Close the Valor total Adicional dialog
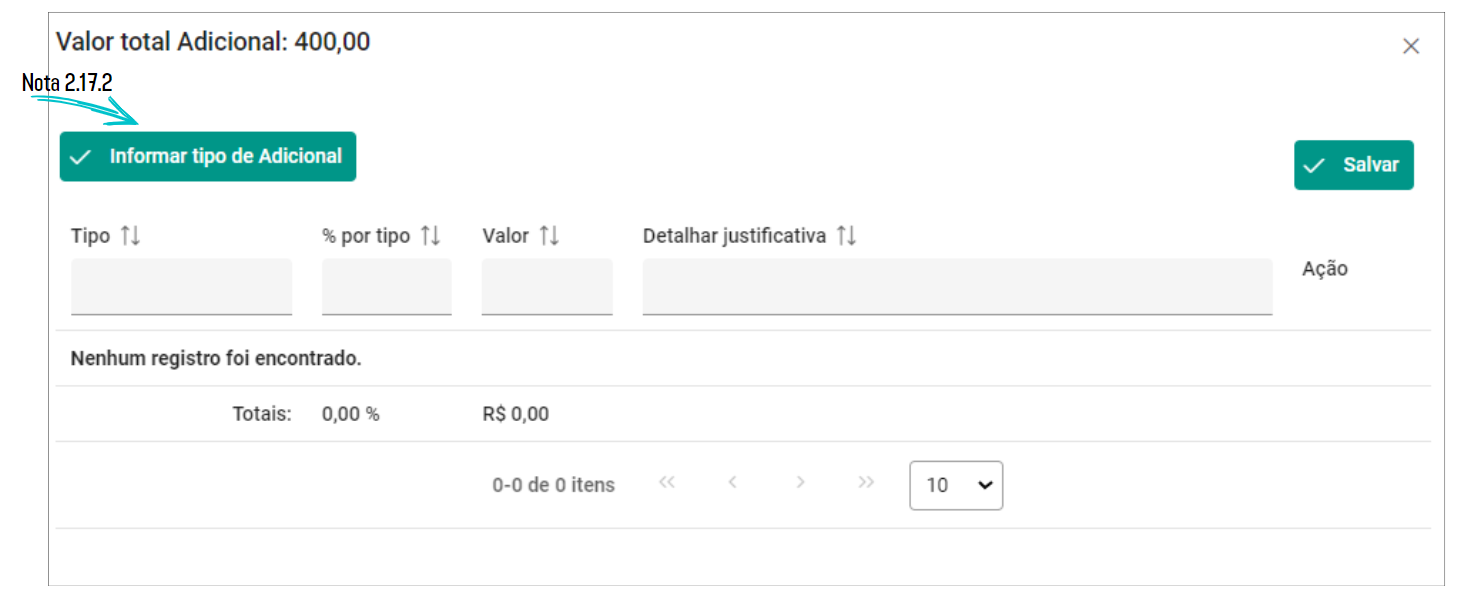This screenshot has height=598, width=1459. (1411, 46)
